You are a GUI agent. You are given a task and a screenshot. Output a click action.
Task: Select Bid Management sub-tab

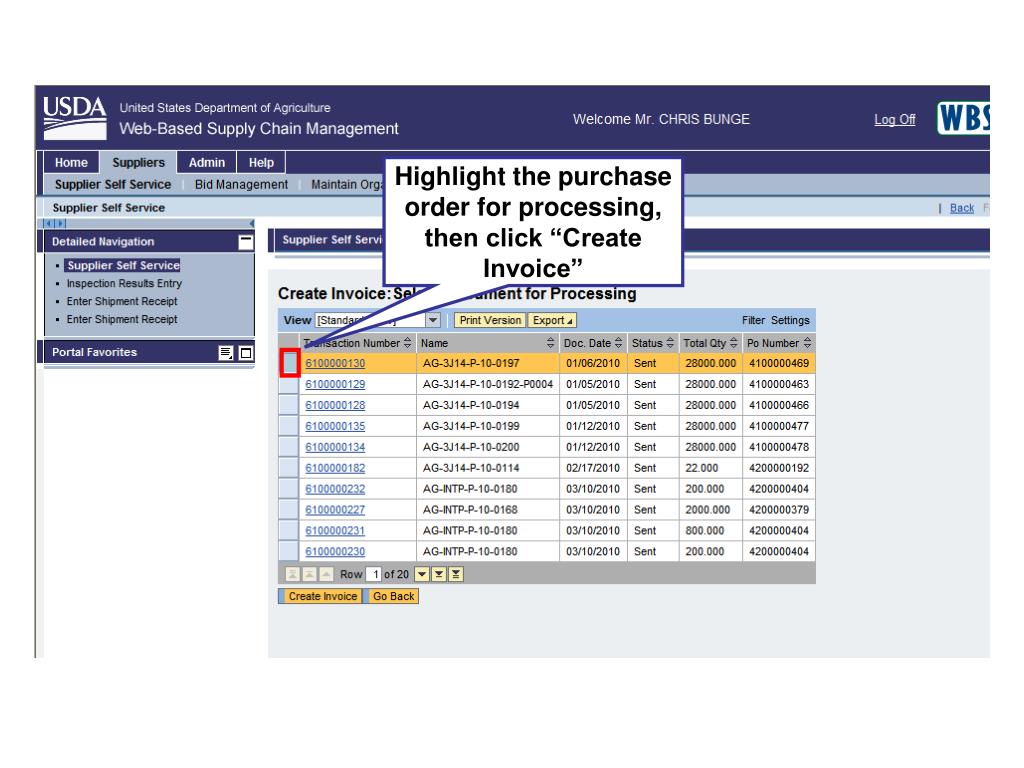tap(241, 185)
